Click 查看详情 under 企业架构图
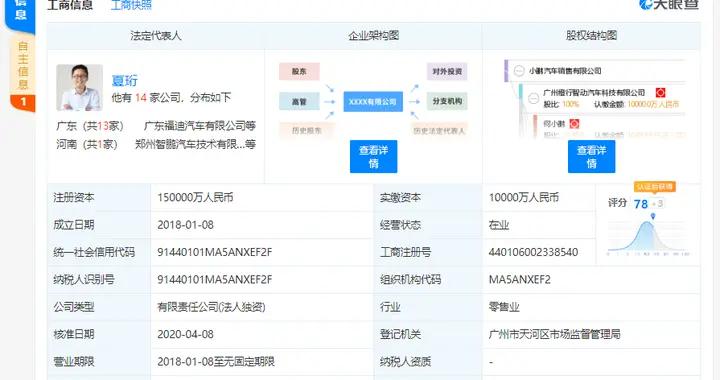Viewport: 720px width, 380px height. 373,156
